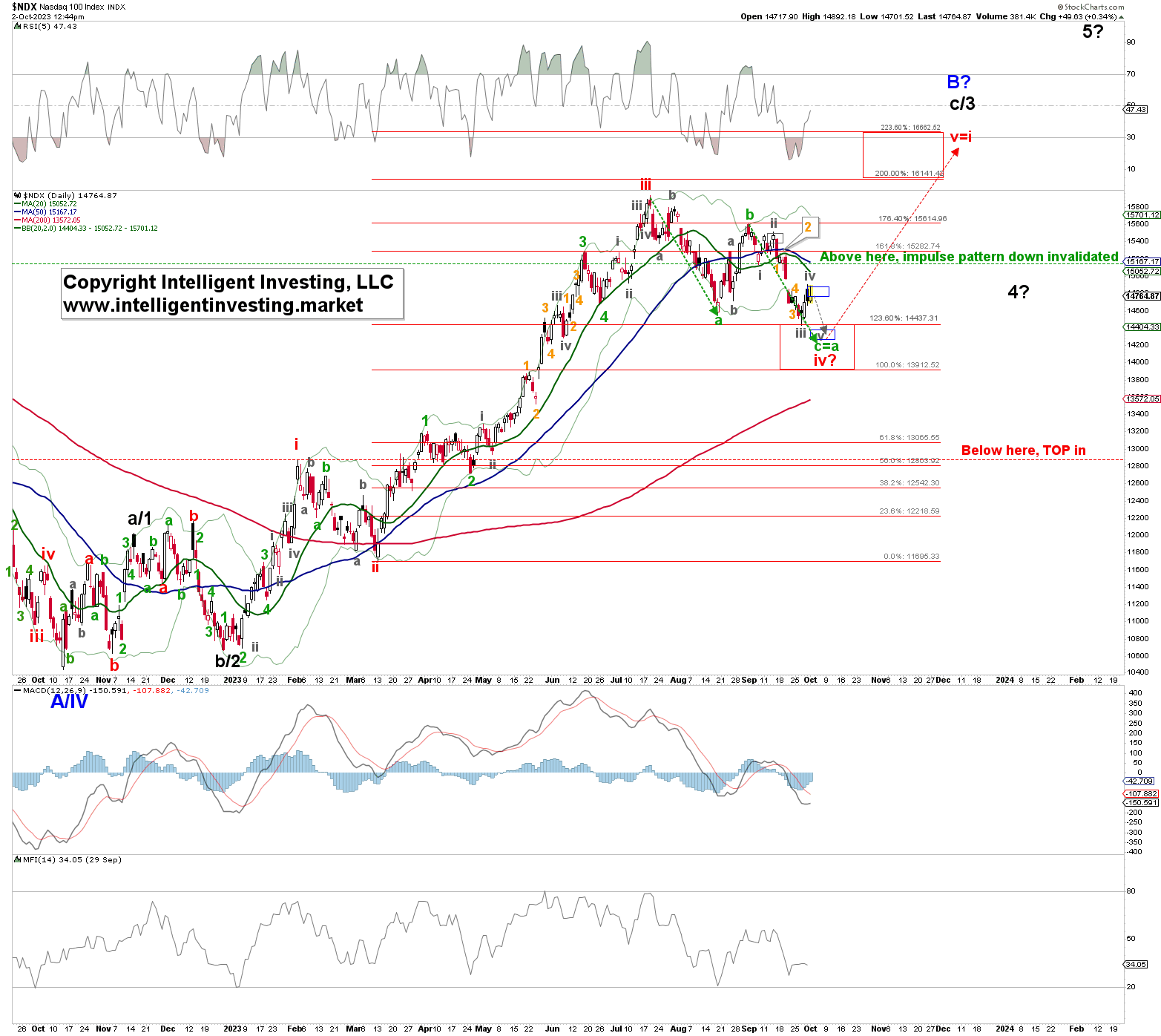Image resolution: width=1161 pixels, height=1036 pixels.
Task: Click the black '4?' wave label
Action: 1019,292
